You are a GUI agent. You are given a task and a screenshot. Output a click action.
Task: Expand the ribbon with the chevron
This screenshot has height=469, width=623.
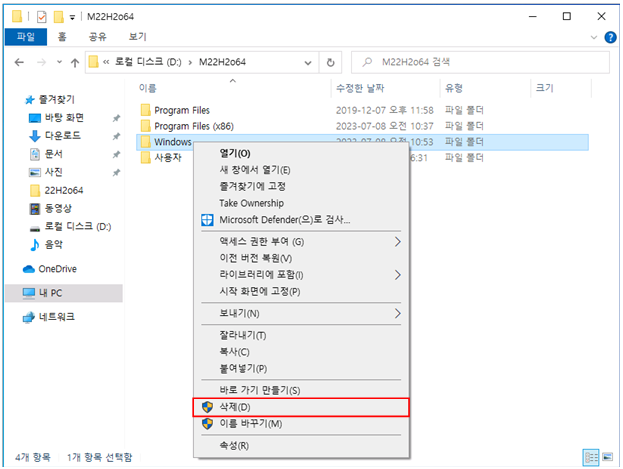click(x=594, y=37)
